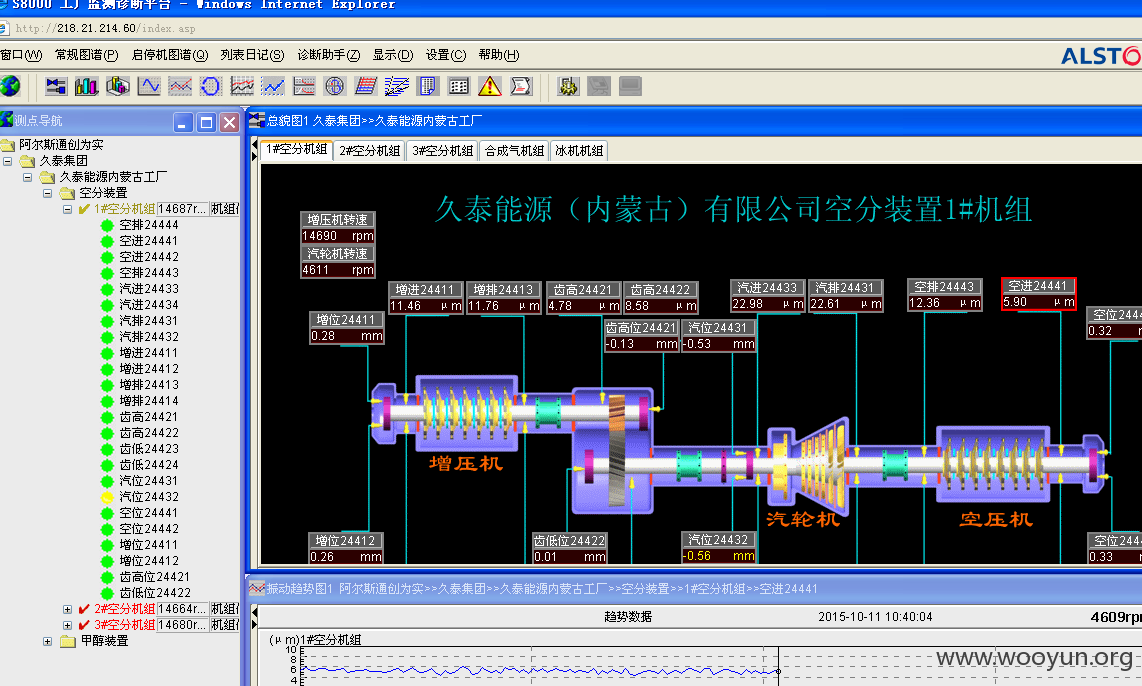1142x686 pixels.
Task: Select the 1#空分机组 tab
Action: click(x=296, y=149)
